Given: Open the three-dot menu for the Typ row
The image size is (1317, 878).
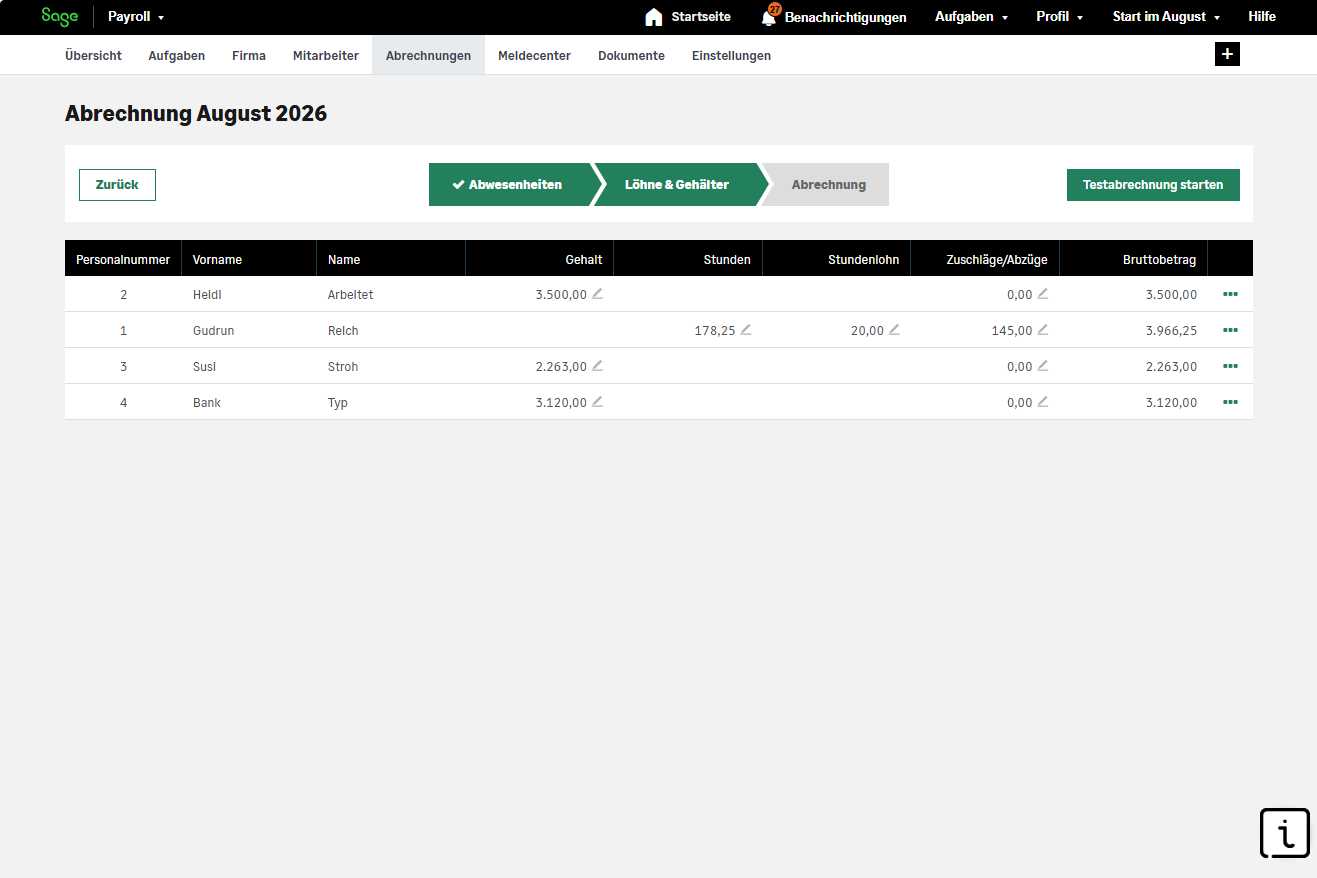Looking at the screenshot, I should (x=1230, y=402).
